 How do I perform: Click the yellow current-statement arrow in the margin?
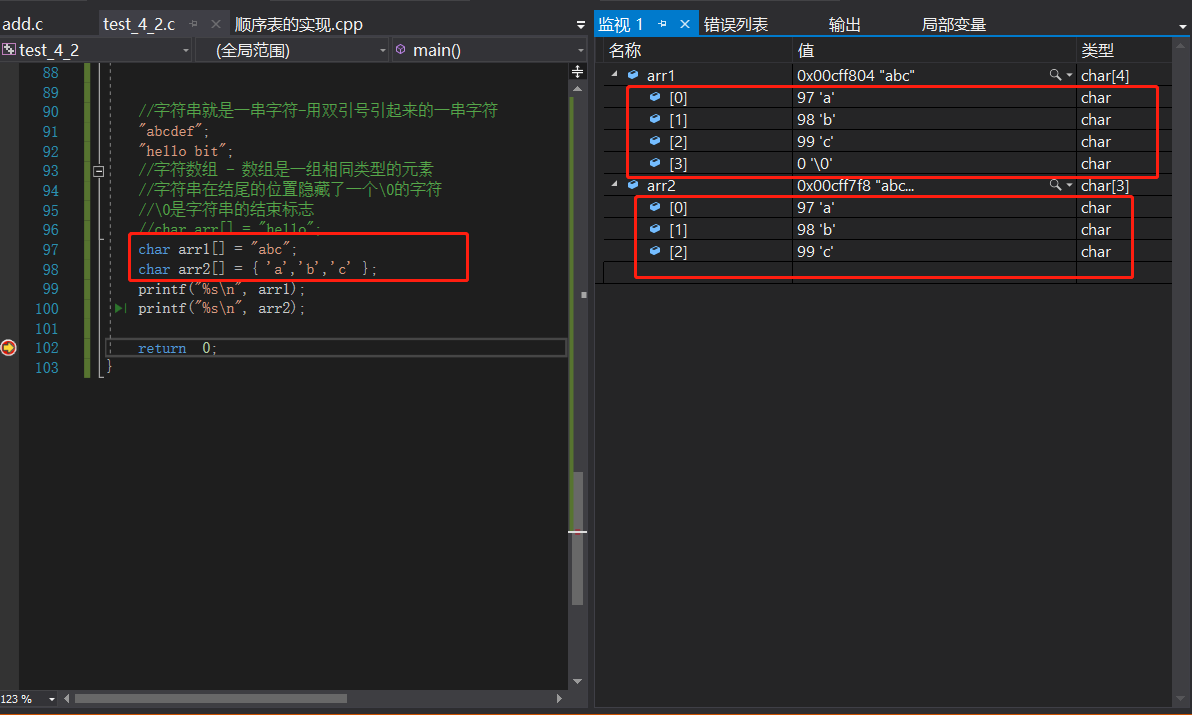8,348
